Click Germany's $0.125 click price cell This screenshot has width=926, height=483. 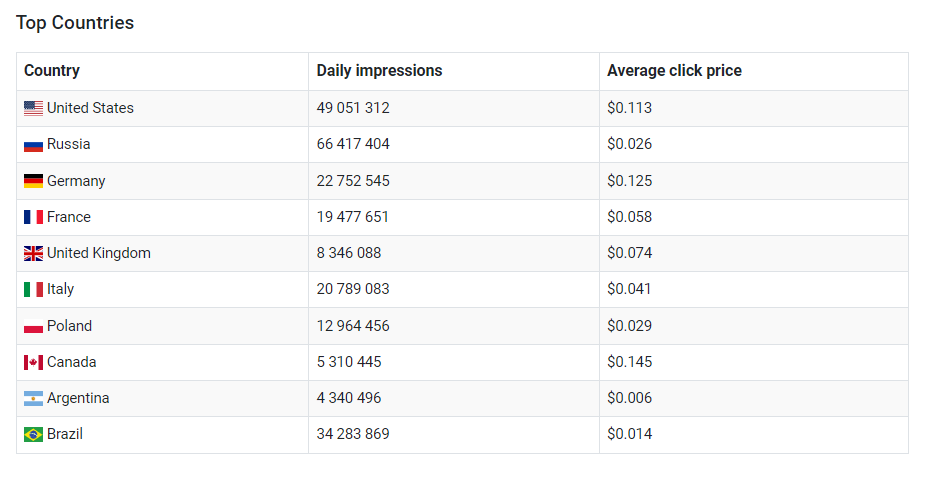629,181
